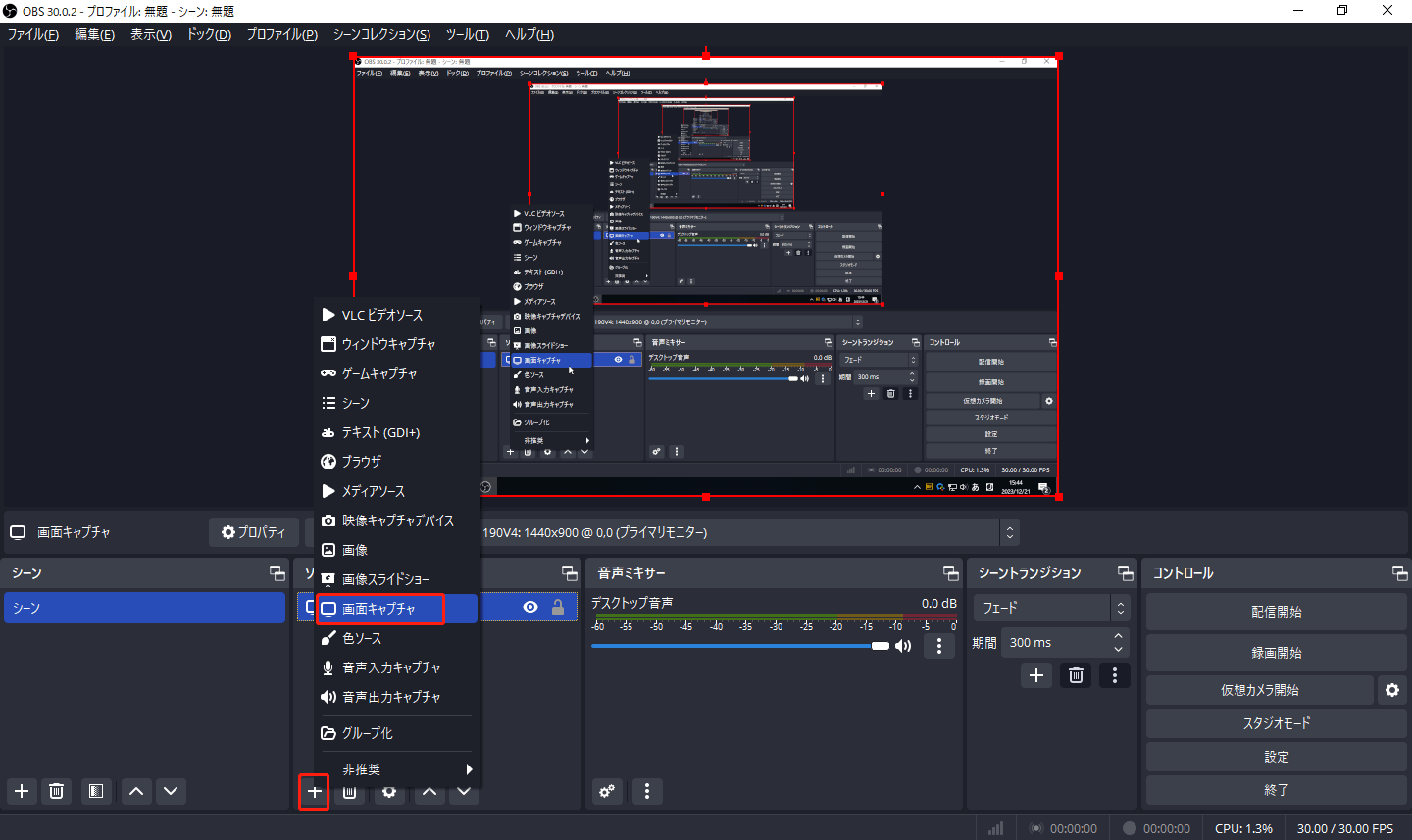Open virtual camera settings gear
Screen dimensions: 1412x840
(x=1392, y=690)
